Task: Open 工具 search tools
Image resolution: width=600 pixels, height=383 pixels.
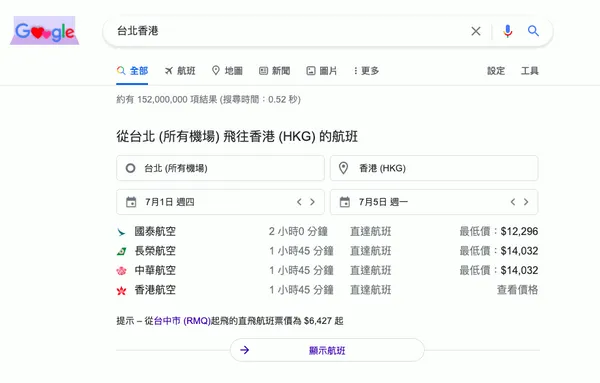Action: coord(530,71)
